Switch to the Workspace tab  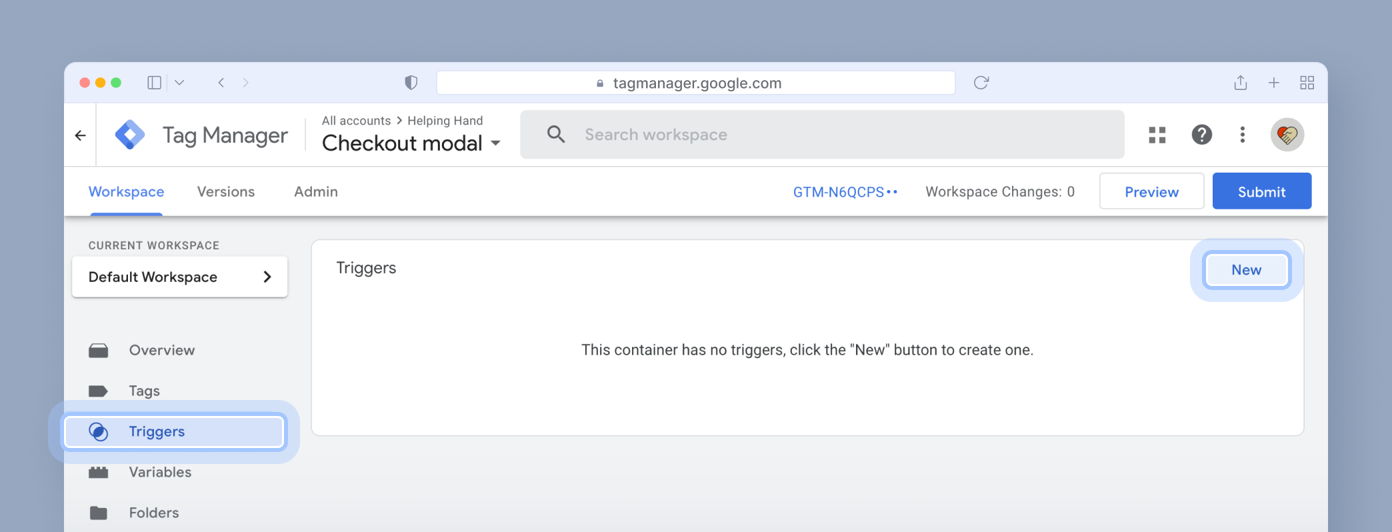coord(126,192)
